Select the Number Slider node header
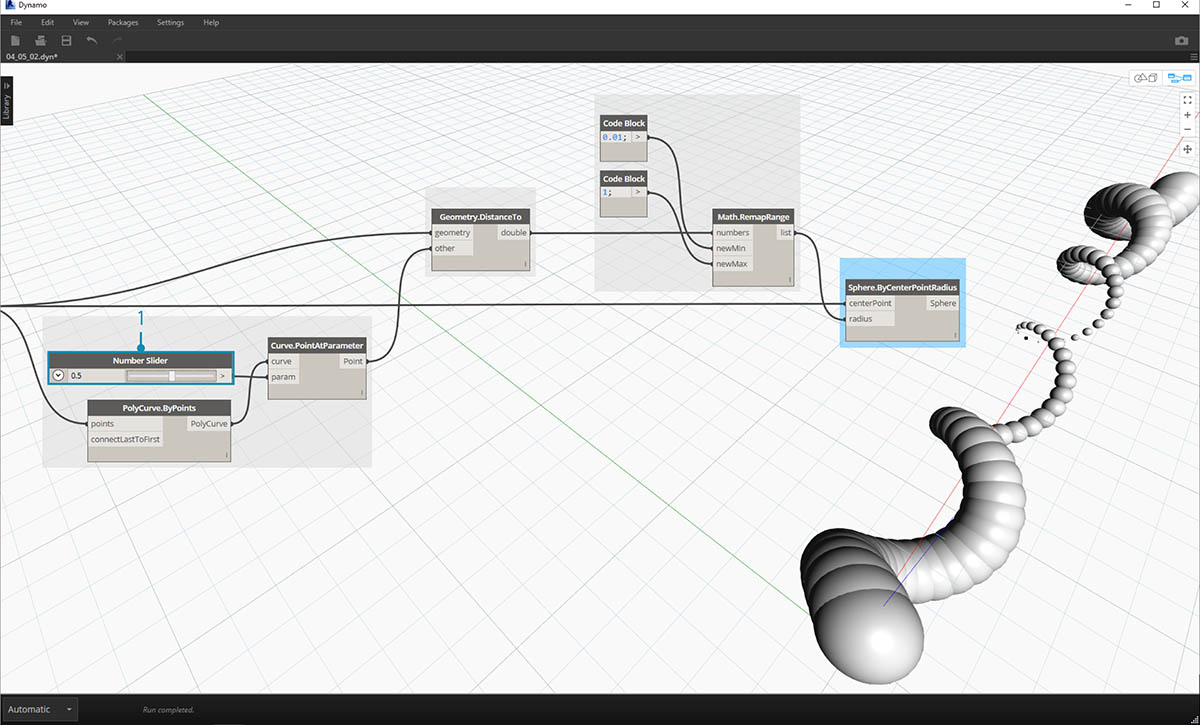This screenshot has height=725, width=1200. pos(140,360)
